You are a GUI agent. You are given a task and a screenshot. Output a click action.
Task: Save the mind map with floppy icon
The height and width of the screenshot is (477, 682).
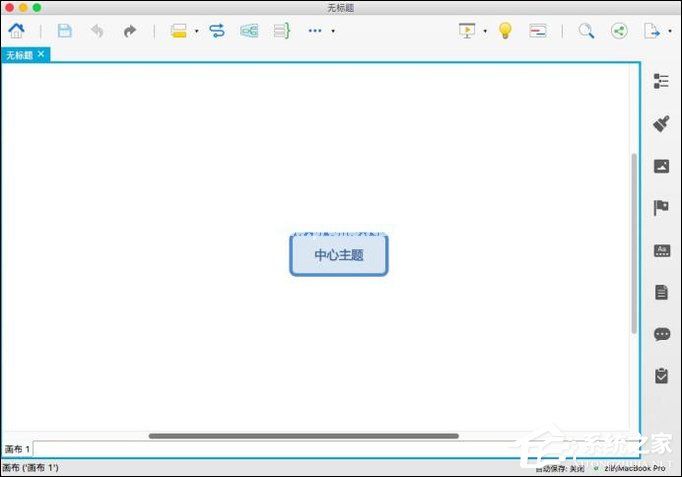click(65, 31)
